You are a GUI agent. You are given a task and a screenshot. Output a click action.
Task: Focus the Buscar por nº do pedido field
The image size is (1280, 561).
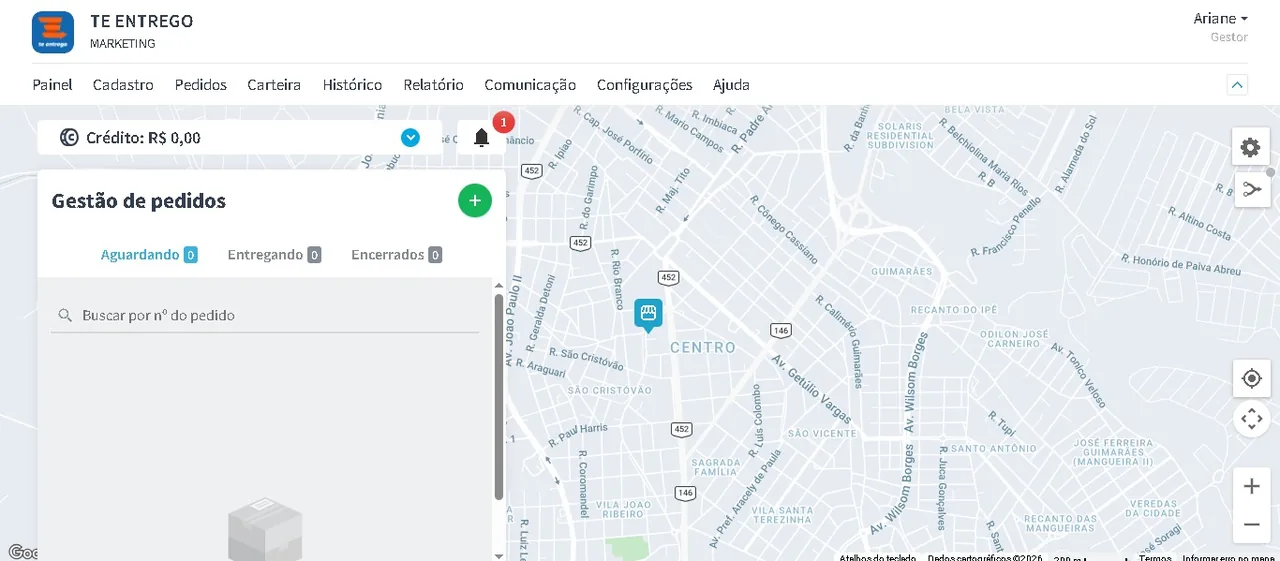pyautogui.click(x=265, y=315)
